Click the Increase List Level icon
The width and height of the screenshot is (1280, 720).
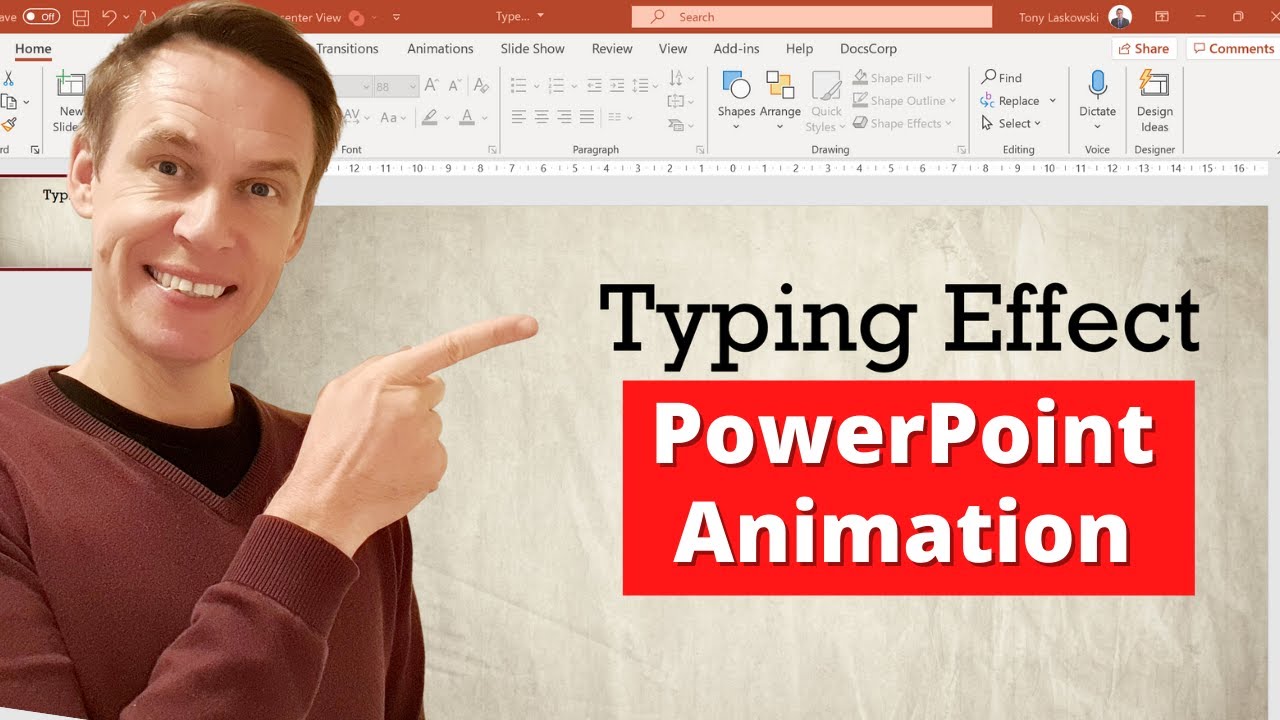pos(618,86)
